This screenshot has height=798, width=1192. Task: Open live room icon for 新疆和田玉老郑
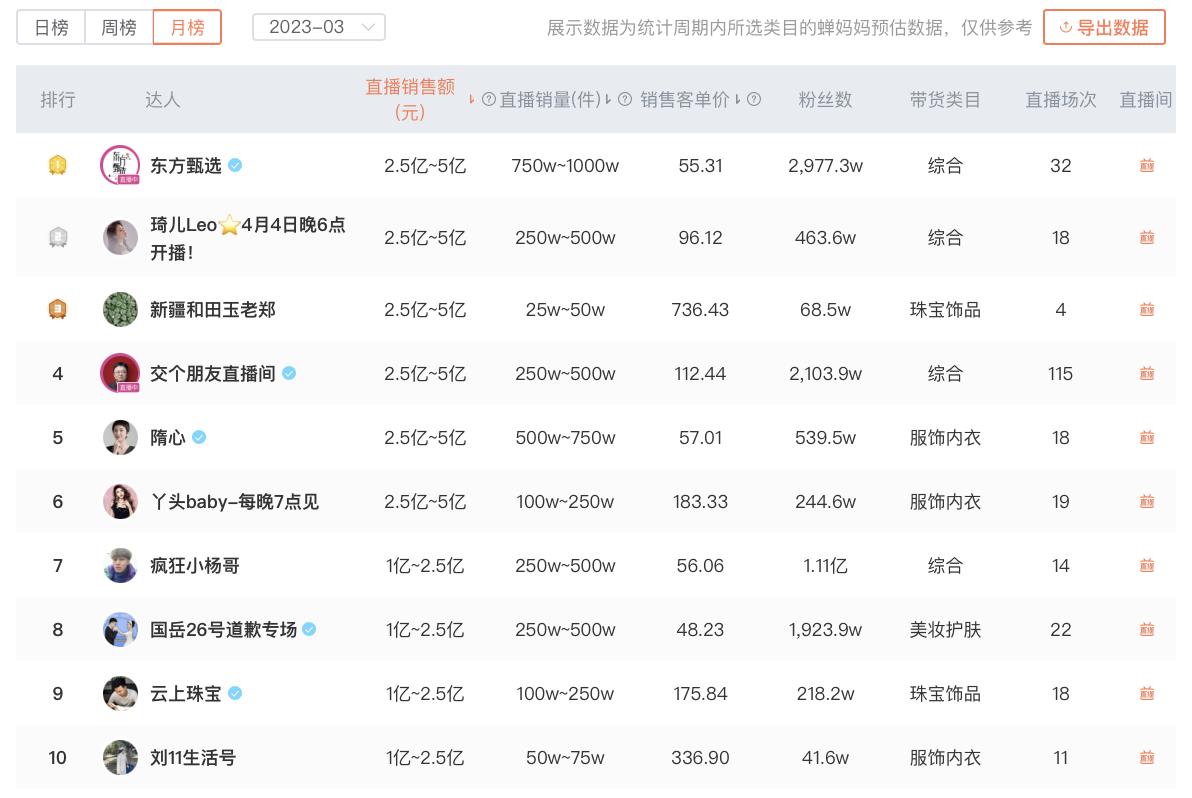click(1147, 309)
